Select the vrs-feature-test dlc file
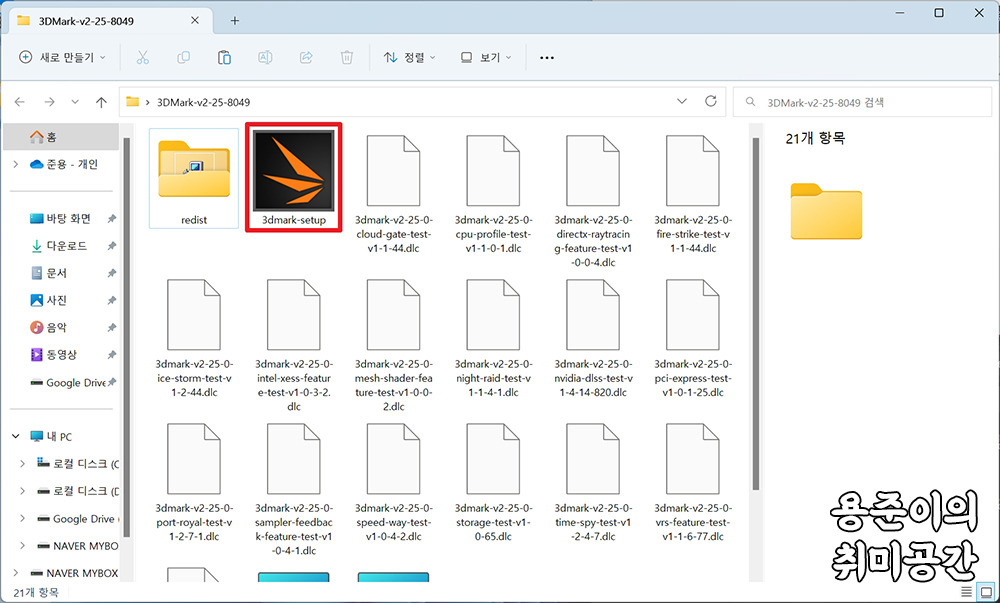 (693, 482)
